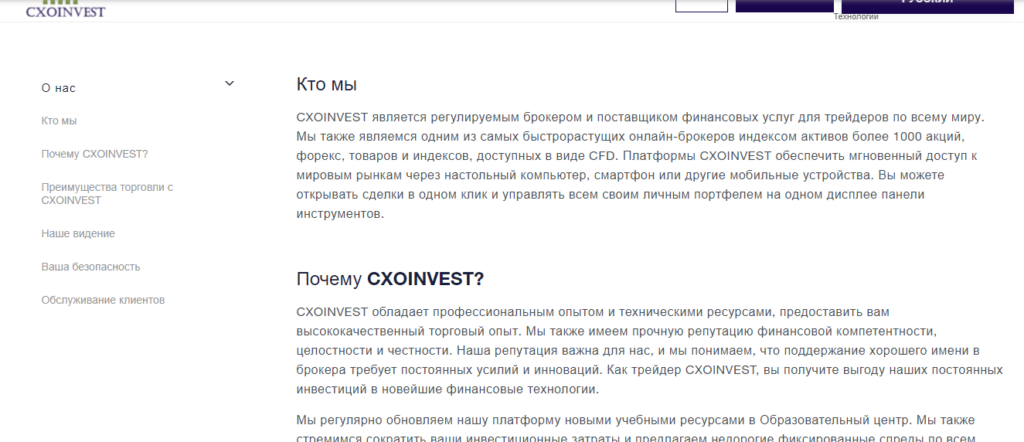Click the small Технологии label in header
The image size is (1024, 442).
[x=856, y=17]
